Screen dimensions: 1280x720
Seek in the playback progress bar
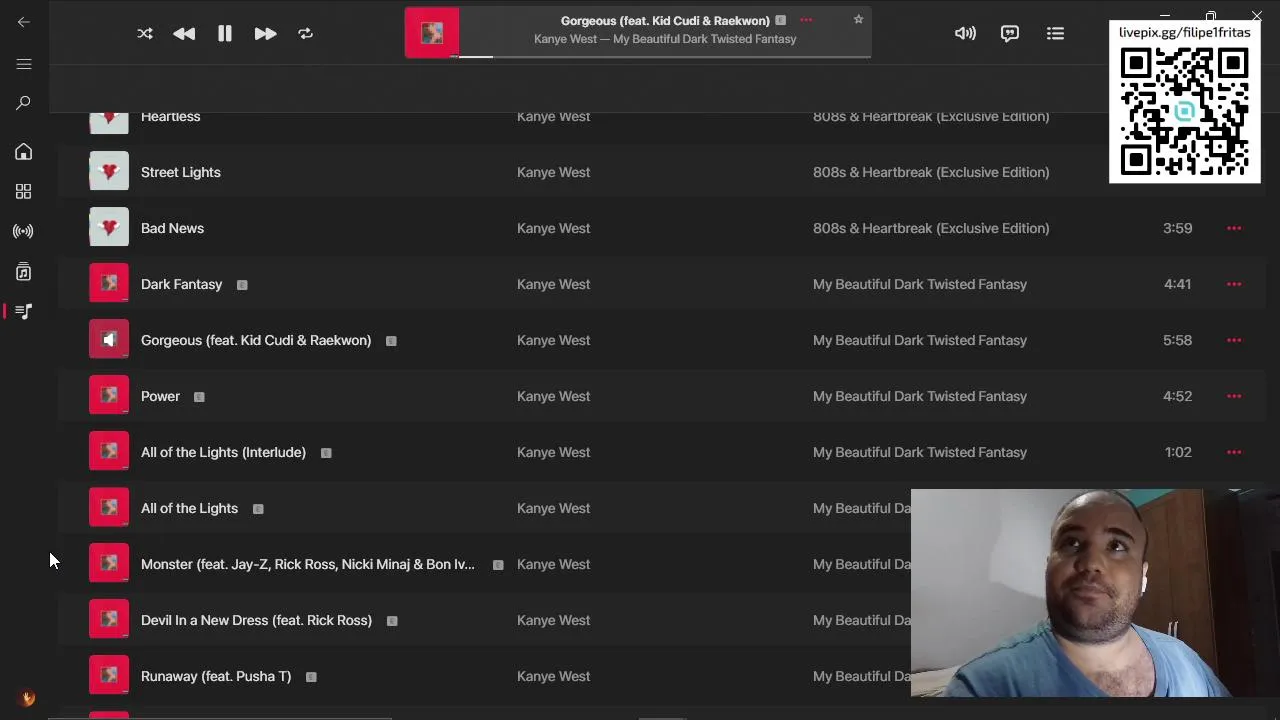pos(665,56)
